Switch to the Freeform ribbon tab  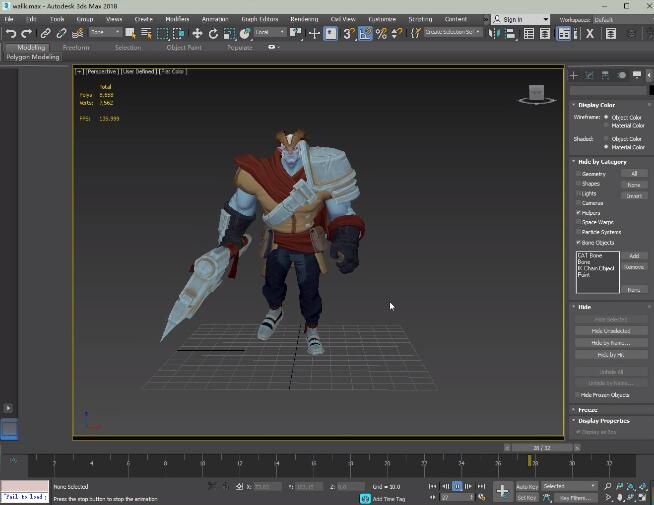(76, 48)
